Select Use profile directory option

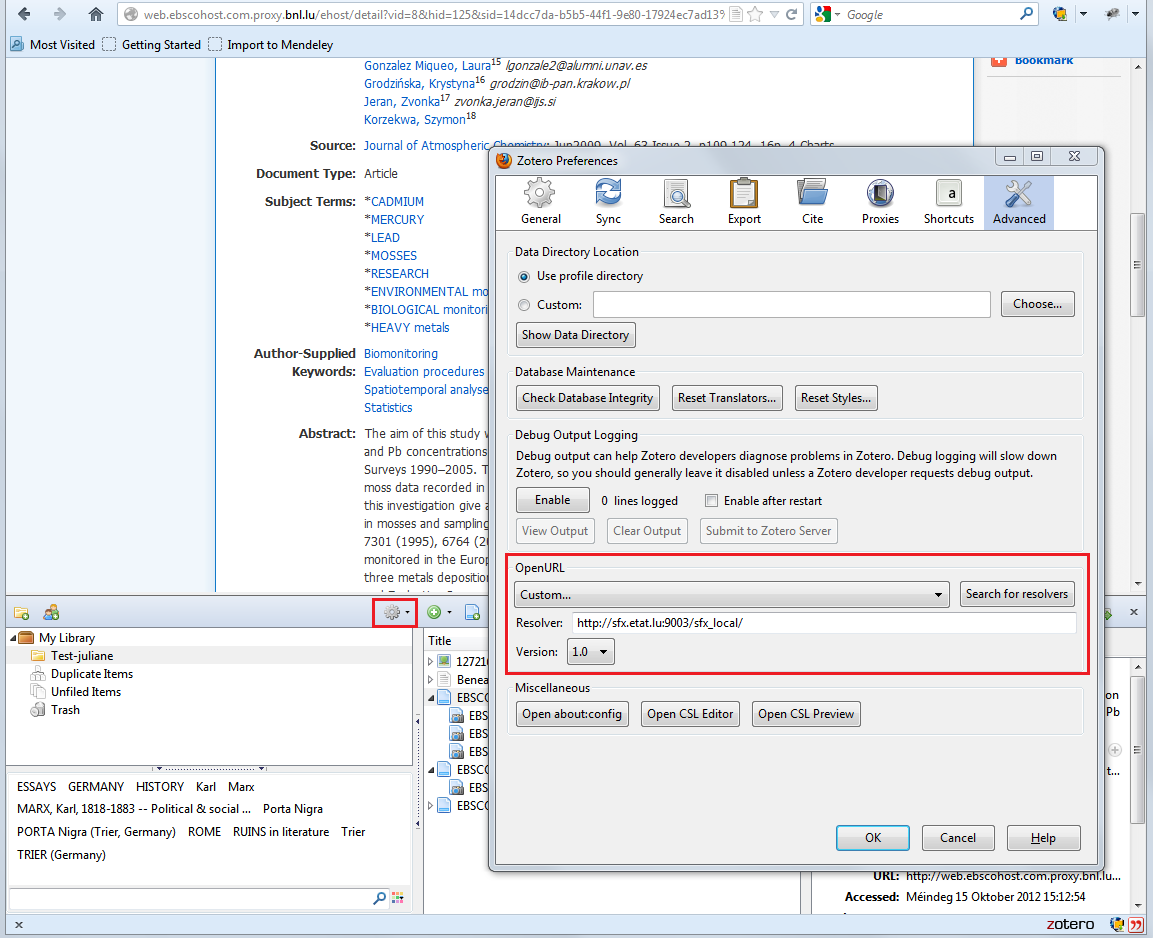524,276
